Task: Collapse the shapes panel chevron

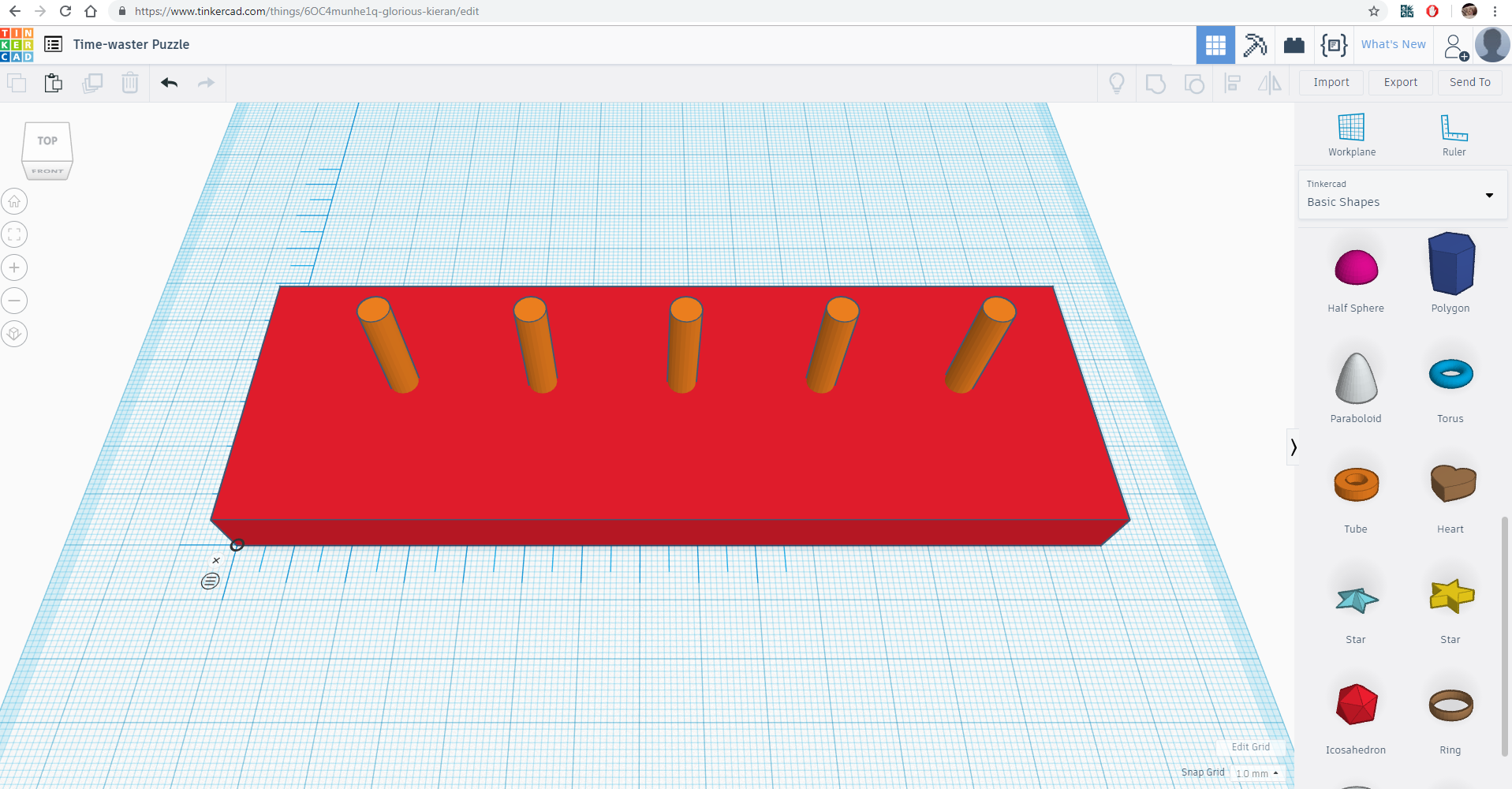Action: (x=1293, y=447)
